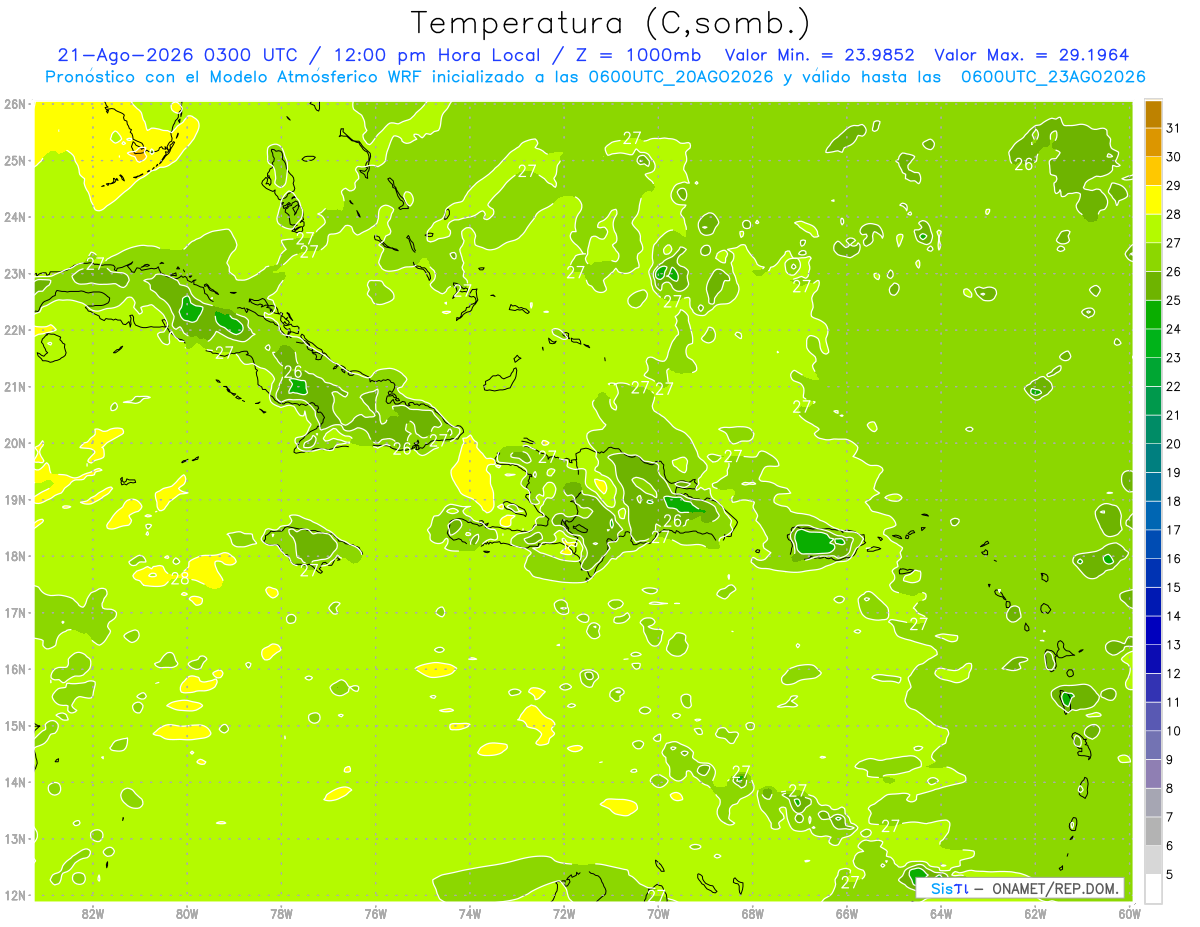Click the 12N latitude label
This screenshot has width=1200, height=927.
click(14, 895)
